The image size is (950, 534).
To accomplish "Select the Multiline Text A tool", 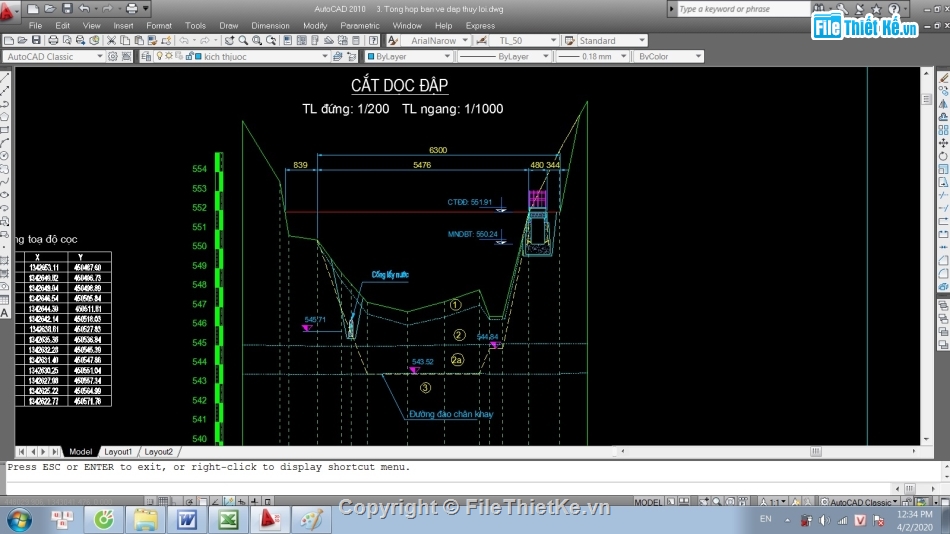I will [x=5, y=313].
